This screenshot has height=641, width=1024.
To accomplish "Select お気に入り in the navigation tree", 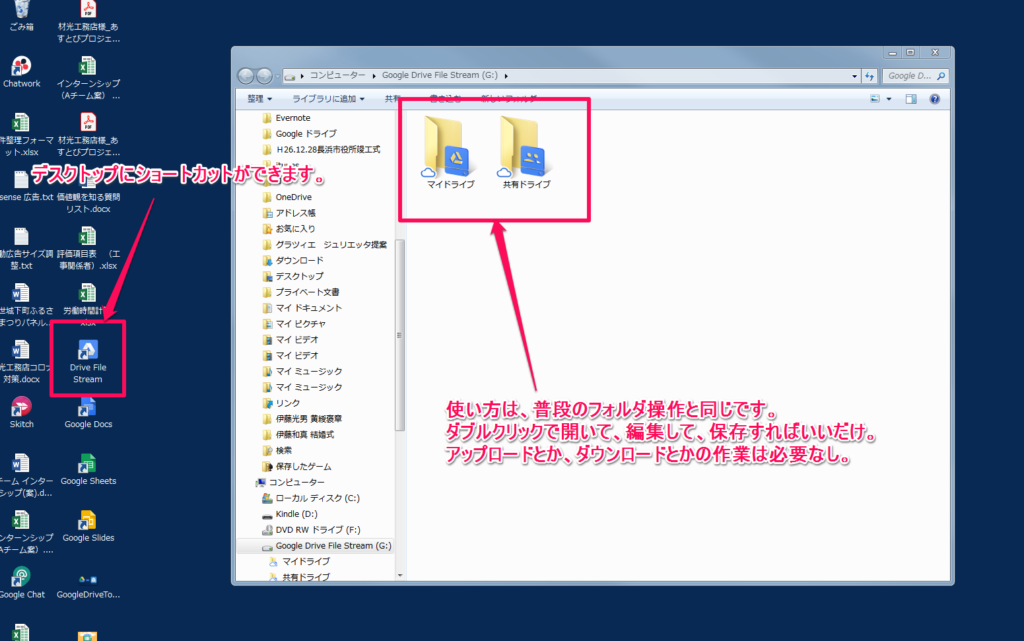I will pos(295,229).
